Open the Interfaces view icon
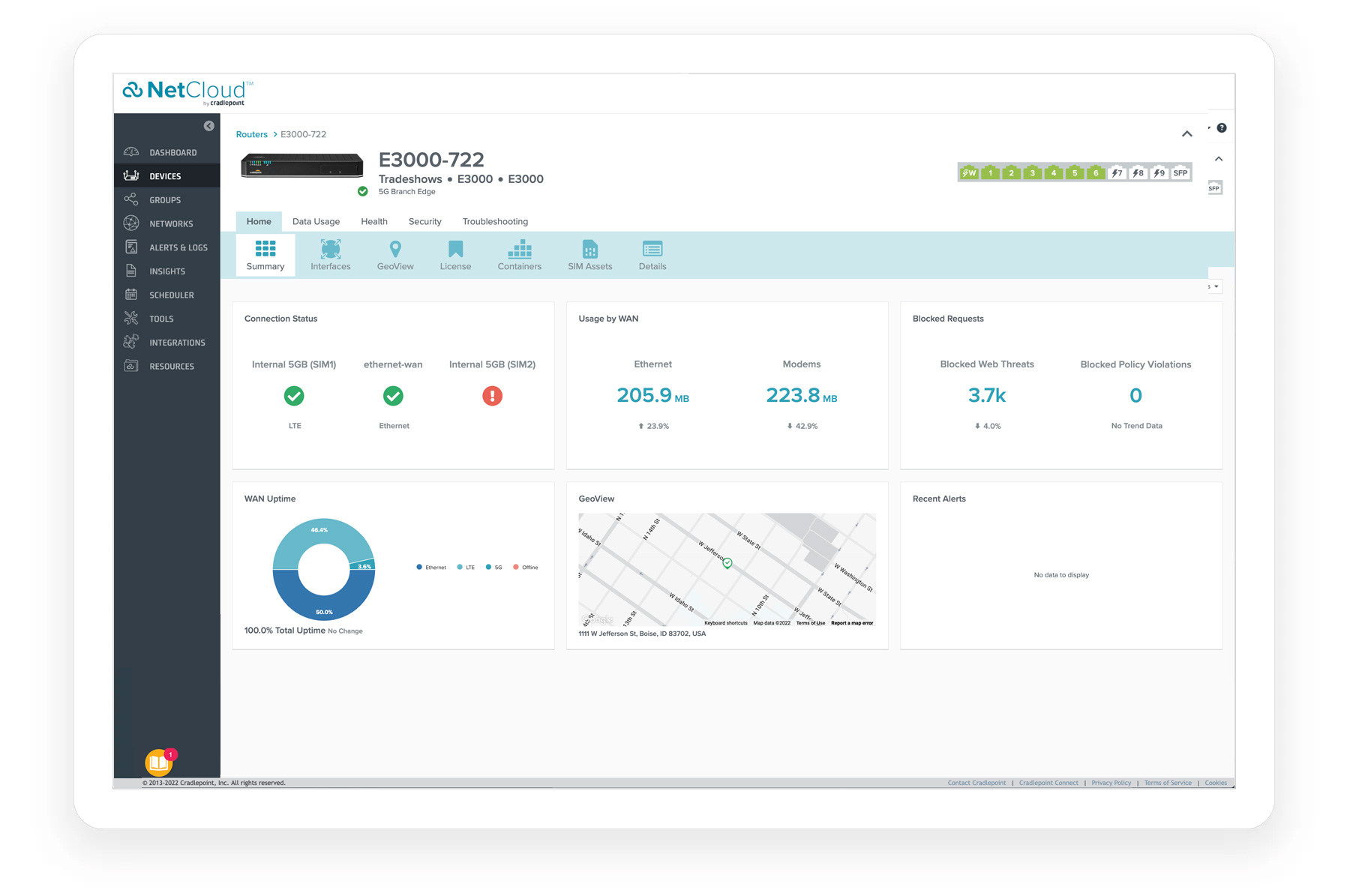This screenshot has height=896, width=1350. 331,248
